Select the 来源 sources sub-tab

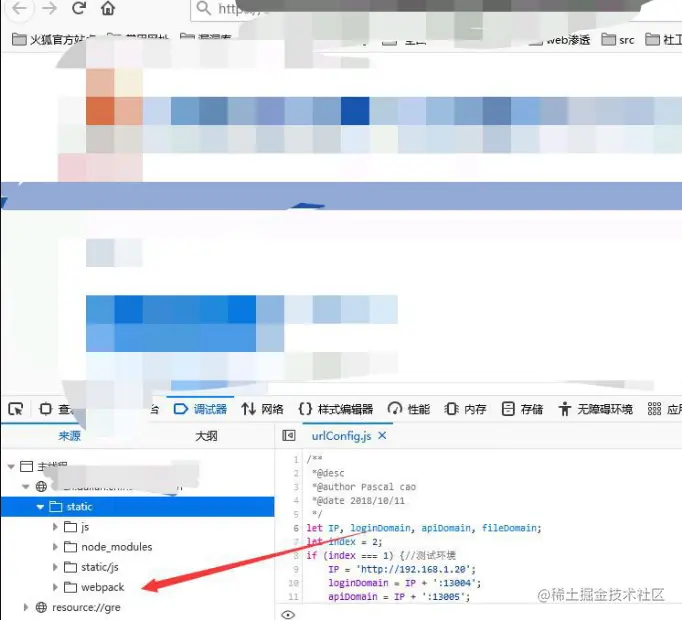(x=70, y=436)
